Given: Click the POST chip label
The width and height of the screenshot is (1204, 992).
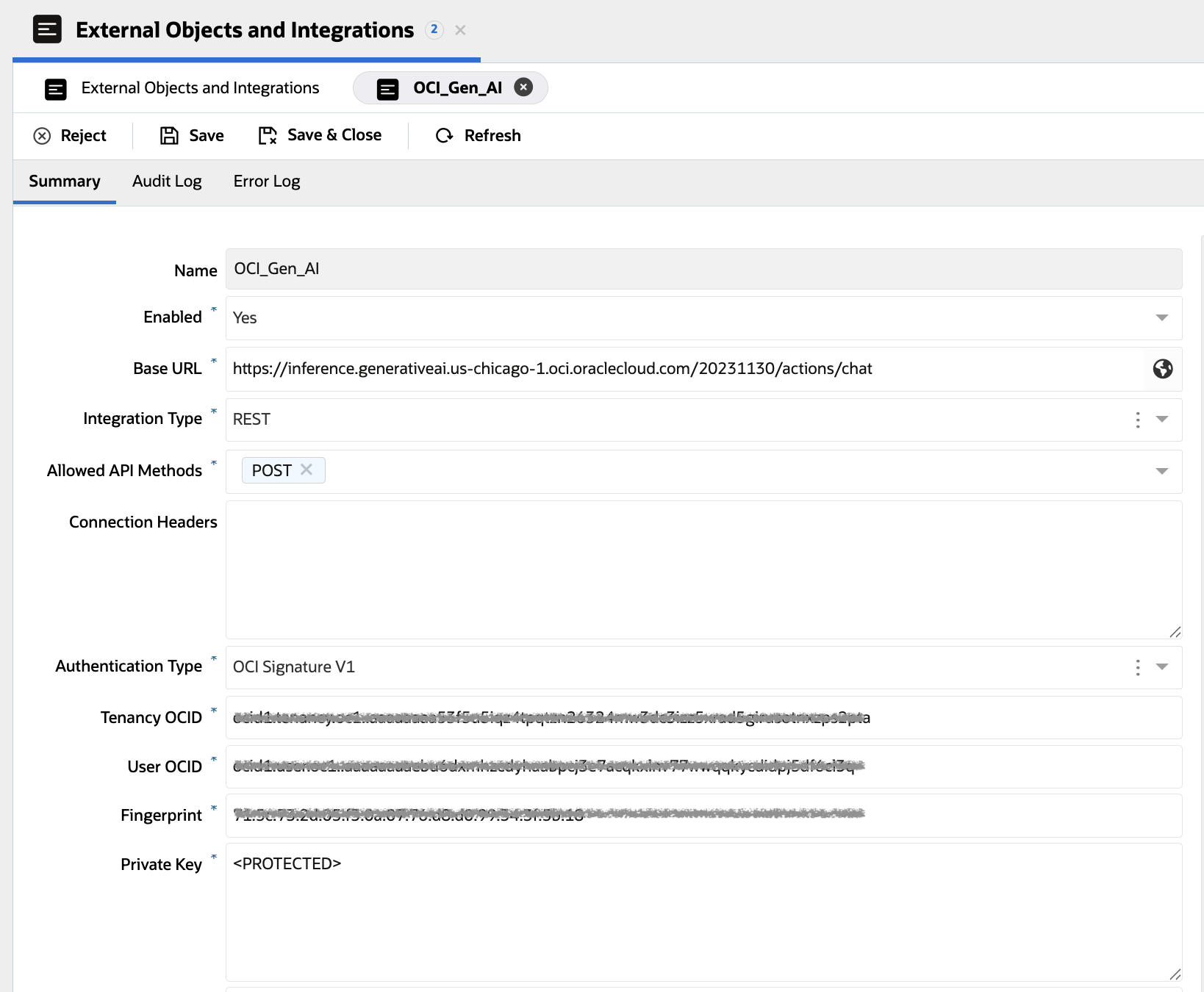Looking at the screenshot, I should [x=271, y=471].
